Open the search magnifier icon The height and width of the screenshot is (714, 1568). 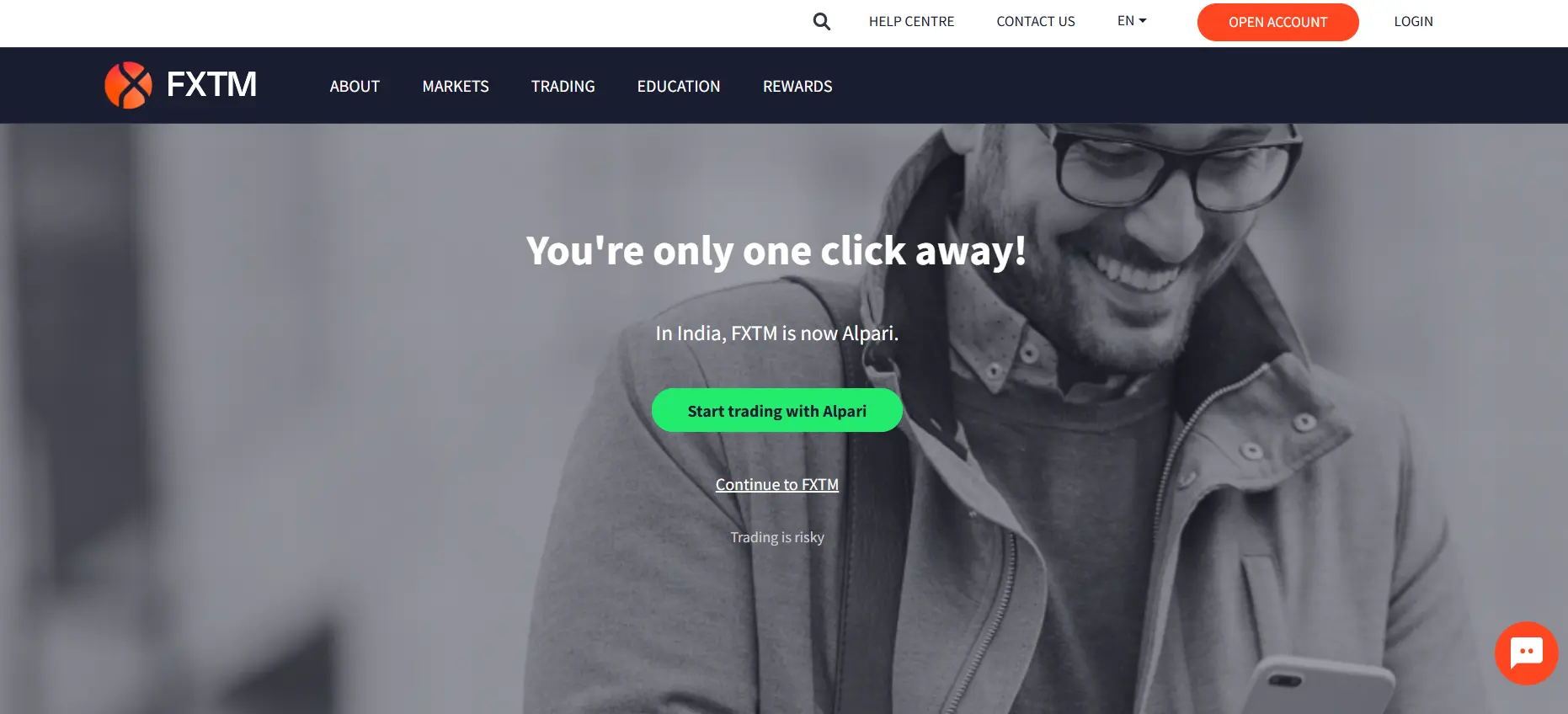point(822,22)
